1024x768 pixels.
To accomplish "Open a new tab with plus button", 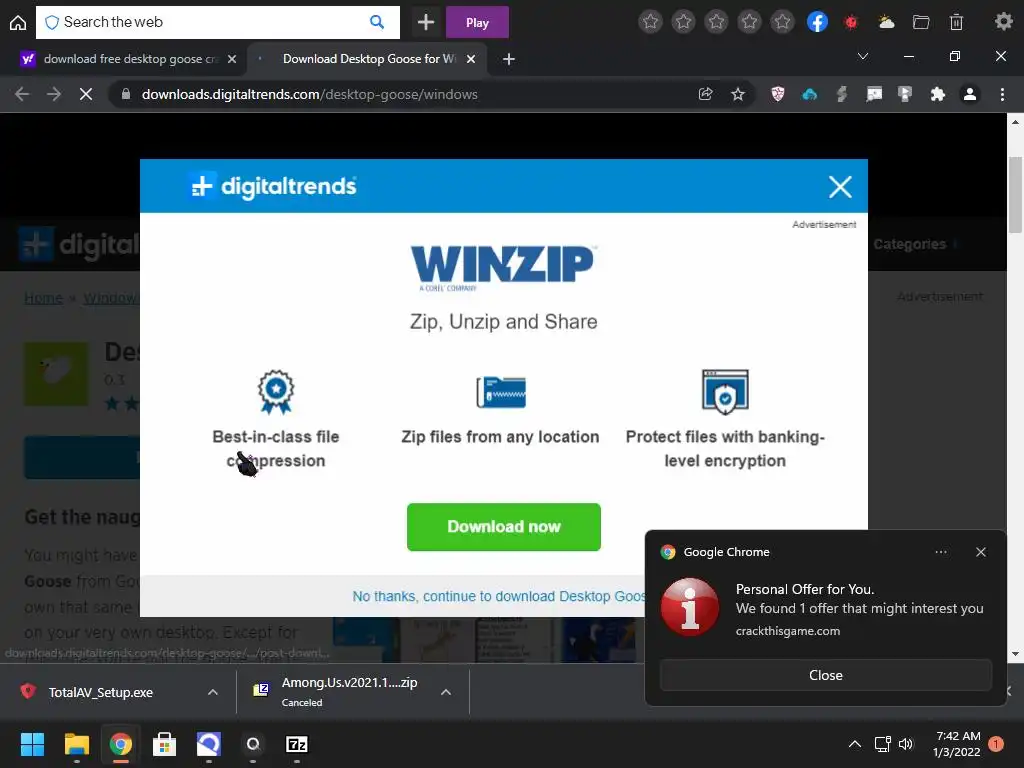I will coord(509,59).
